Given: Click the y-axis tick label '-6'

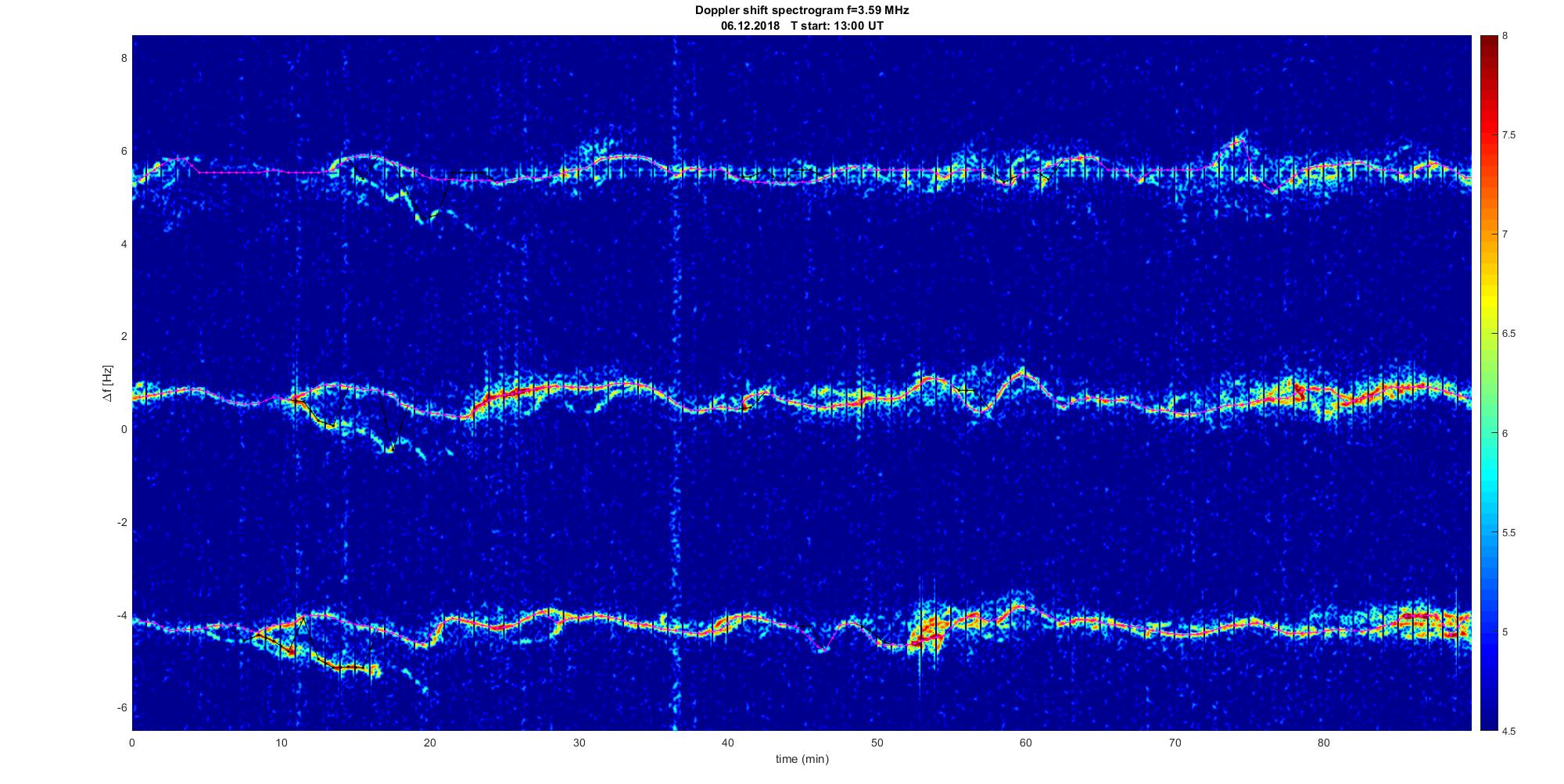Looking at the screenshot, I should pyautogui.click(x=121, y=708).
